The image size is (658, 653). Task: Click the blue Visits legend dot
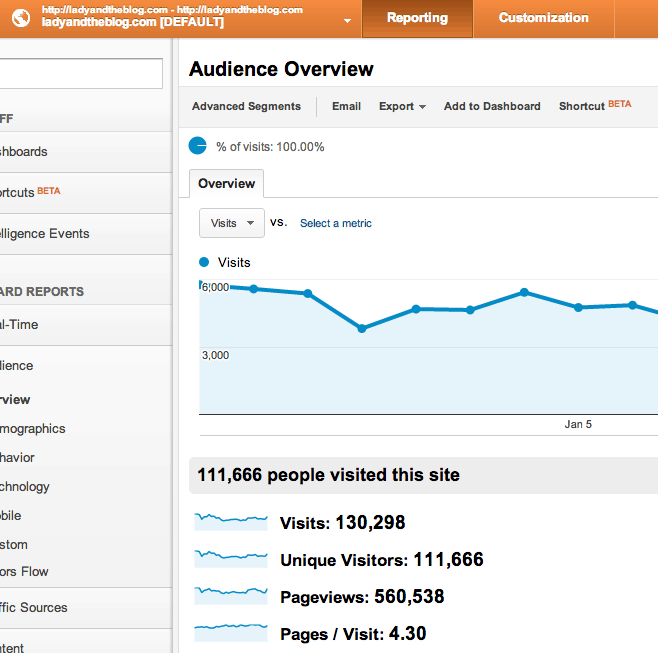205,262
